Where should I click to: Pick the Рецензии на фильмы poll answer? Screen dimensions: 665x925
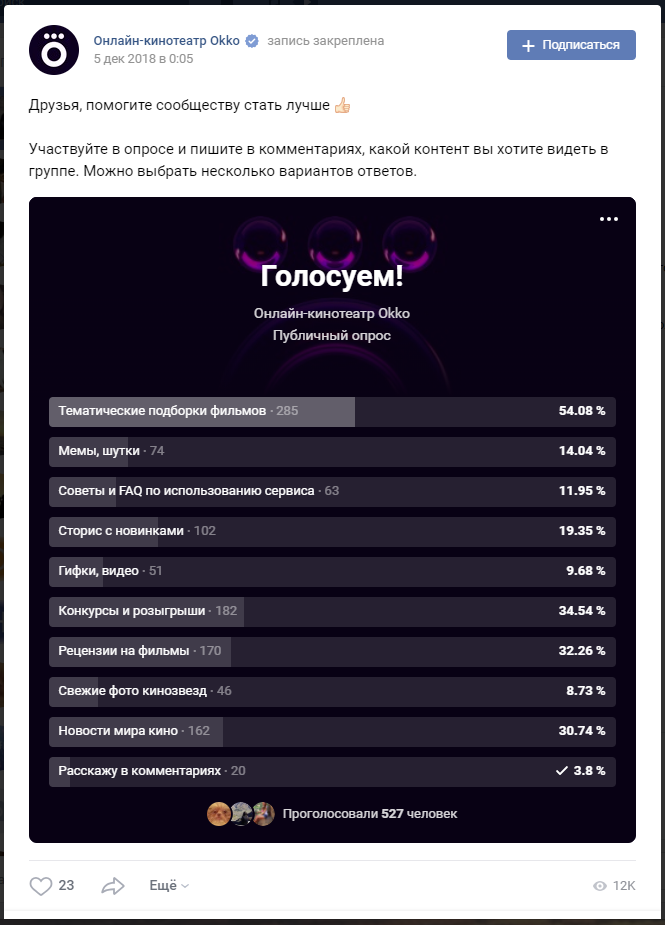(x=332, y=651)
